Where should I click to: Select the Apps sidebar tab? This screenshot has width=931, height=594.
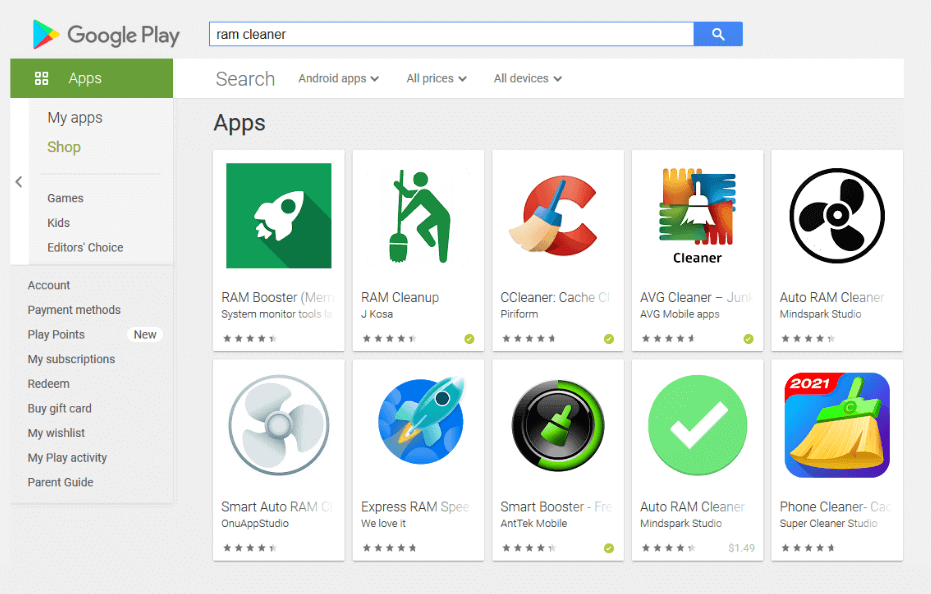(x=91, y=78)
